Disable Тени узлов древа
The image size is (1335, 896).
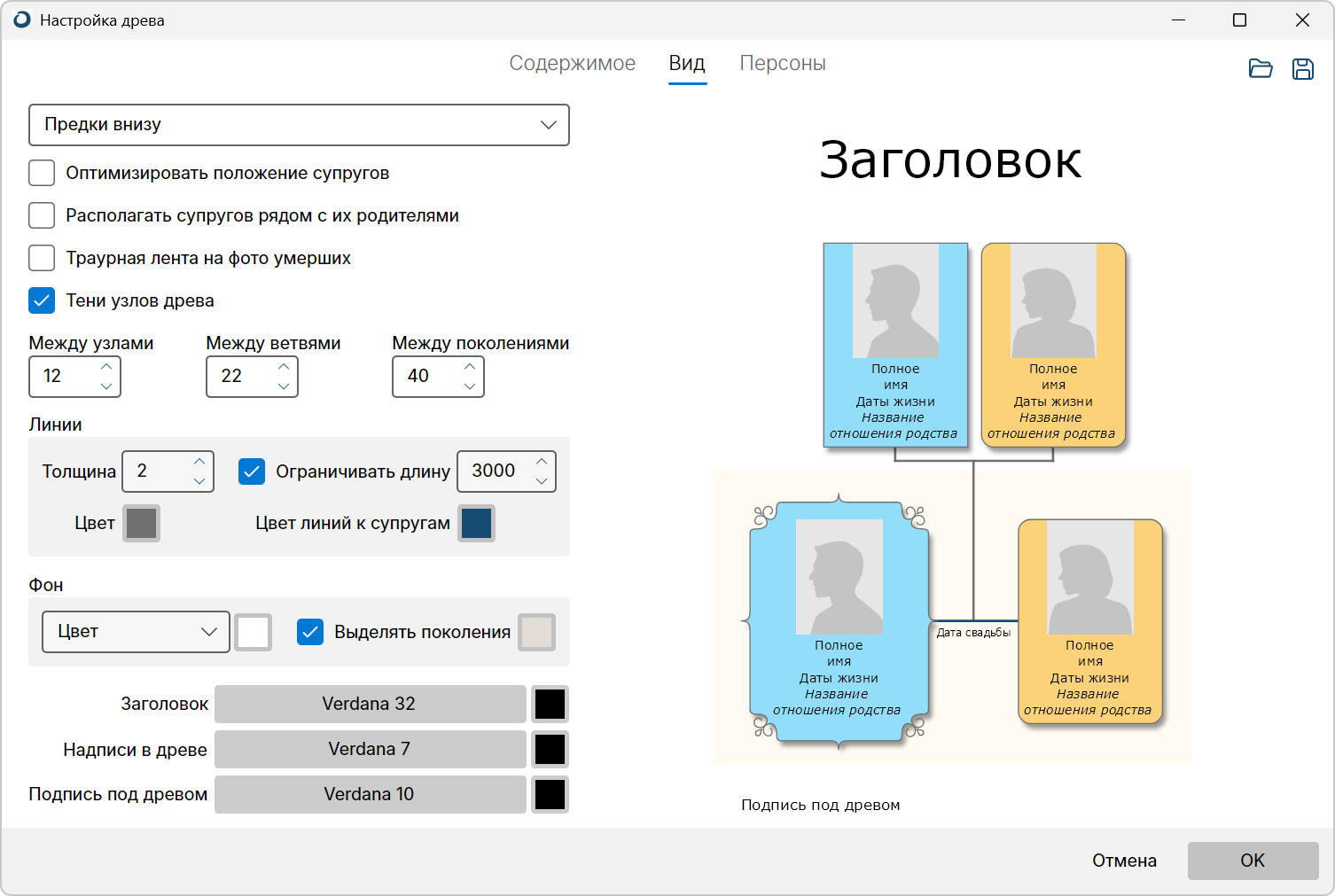pos(42,300)
